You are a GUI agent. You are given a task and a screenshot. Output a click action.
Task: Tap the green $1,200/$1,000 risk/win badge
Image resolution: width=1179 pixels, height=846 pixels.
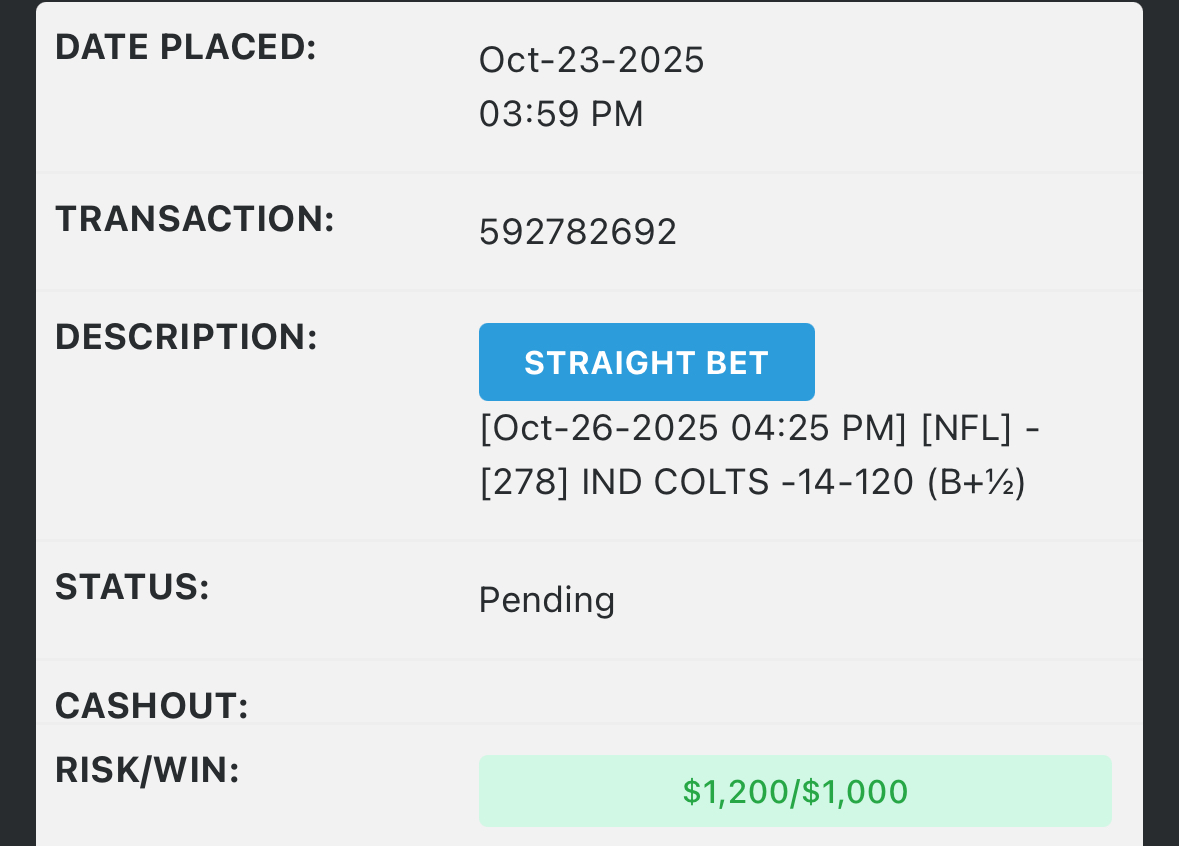[x=795, y=791]
